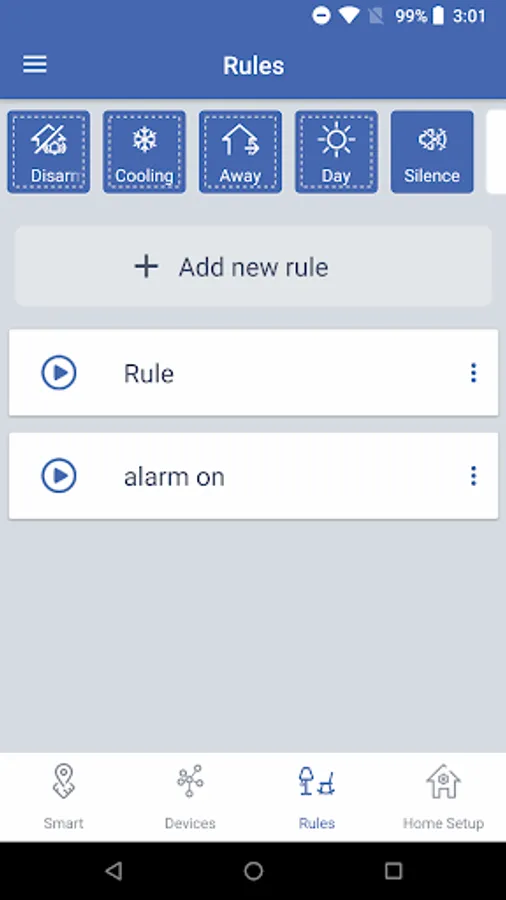Image resolution: width=506 pixels, height=900 pixels.
Task: Open options menu for alarm on
Action: point(473,476)
